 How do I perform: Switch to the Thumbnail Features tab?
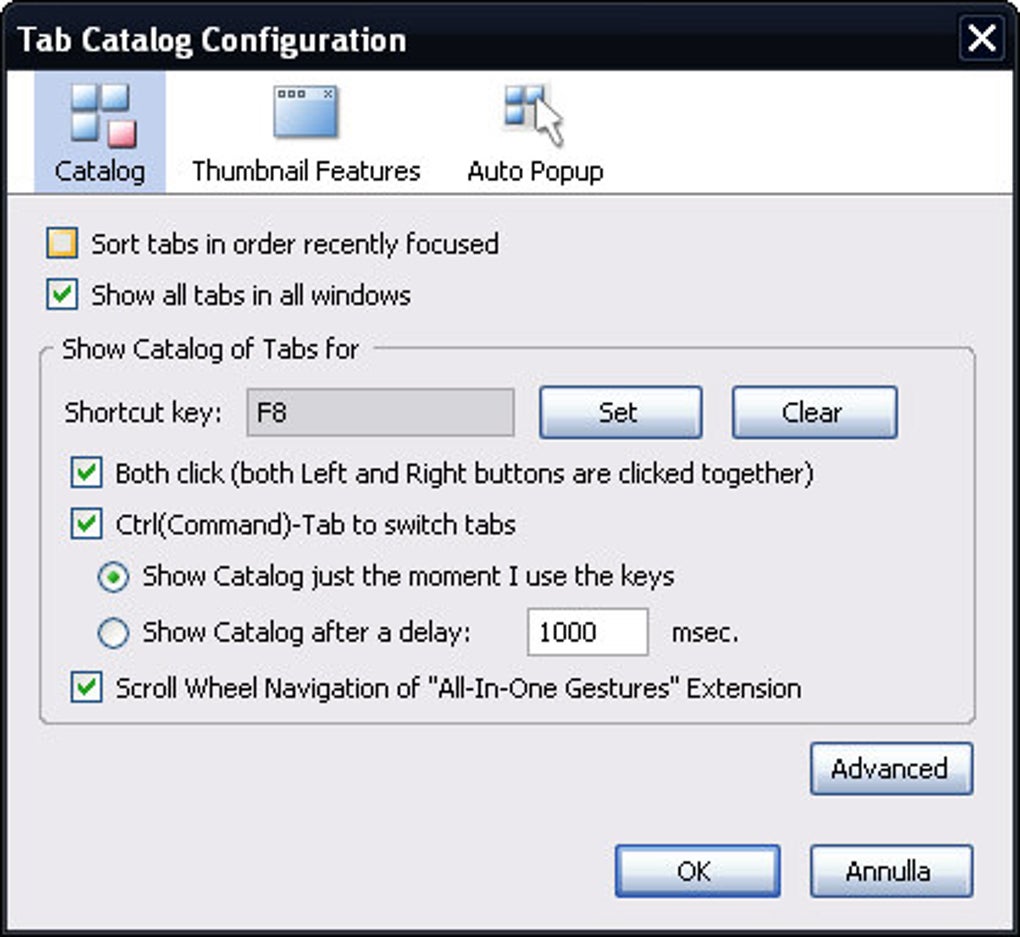(305, 130)
